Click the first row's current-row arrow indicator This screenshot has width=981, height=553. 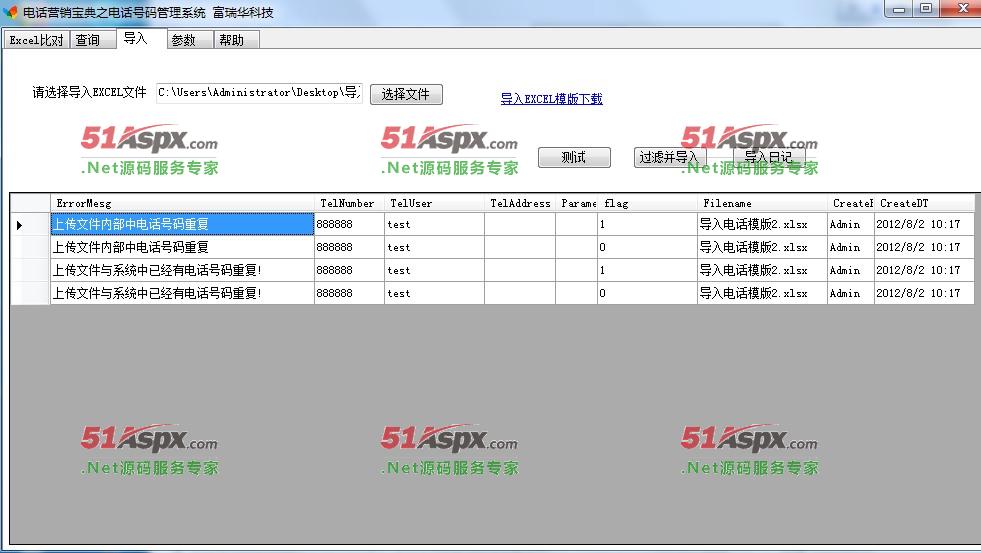[x=19, y=225]
